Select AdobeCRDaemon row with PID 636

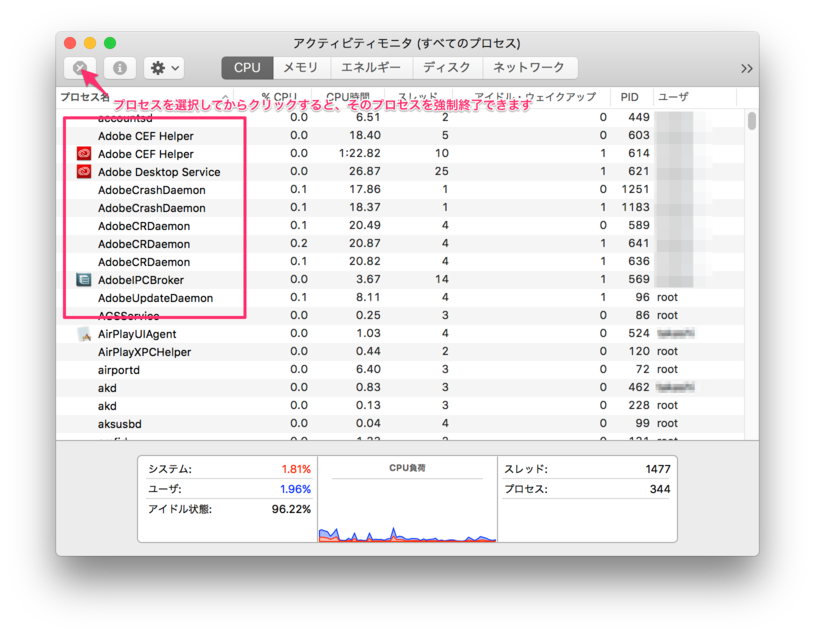point(400,262)
